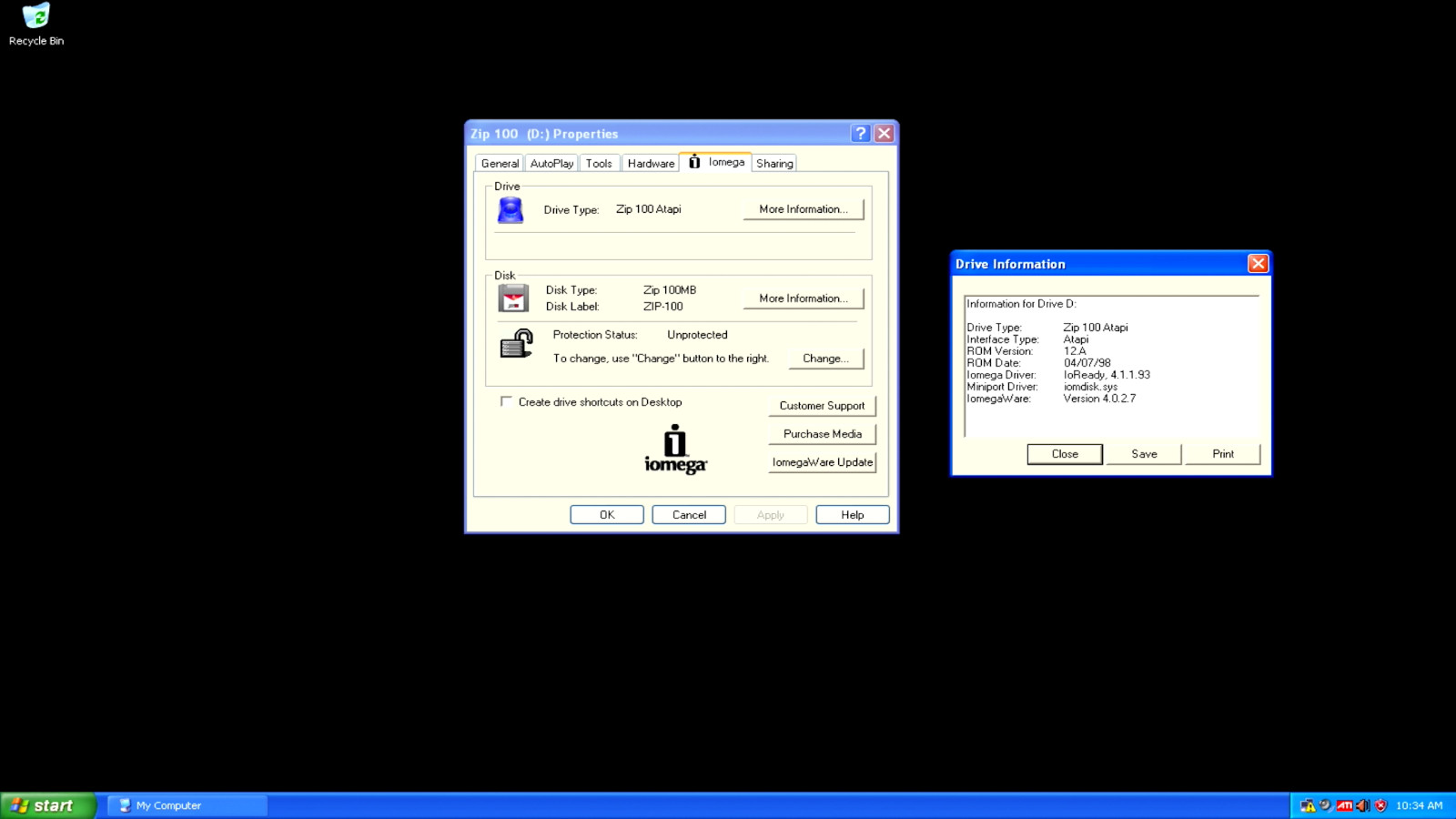1456x819 pixels.
Task: Click the safely remove hardware tray icon
Action: [1326, 805]
